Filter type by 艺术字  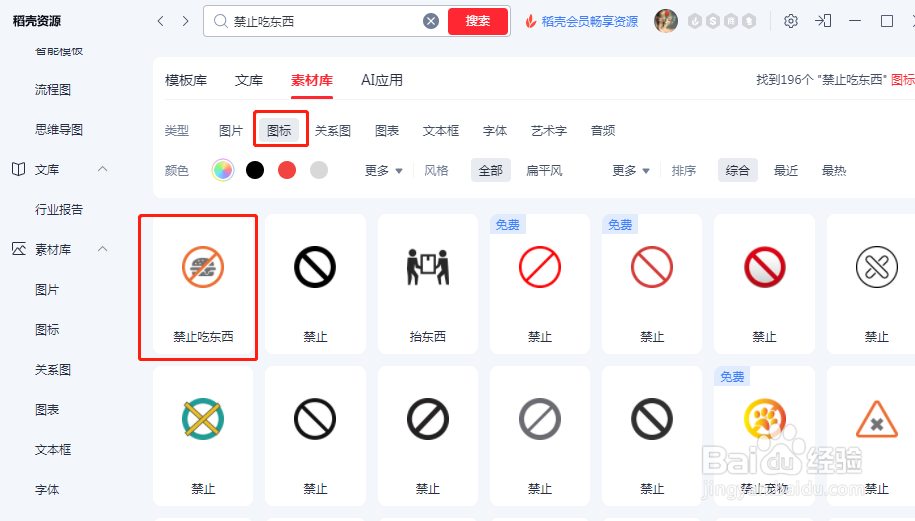pyautogui.click(x=549, y=131)
